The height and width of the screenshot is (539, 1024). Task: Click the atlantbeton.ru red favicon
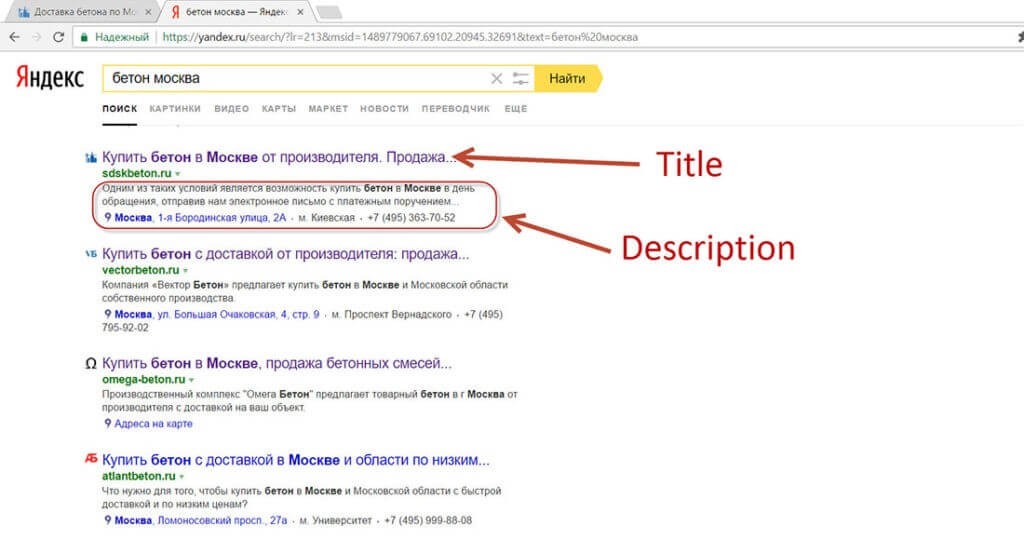pyautogui.click(x=91, y=459)
